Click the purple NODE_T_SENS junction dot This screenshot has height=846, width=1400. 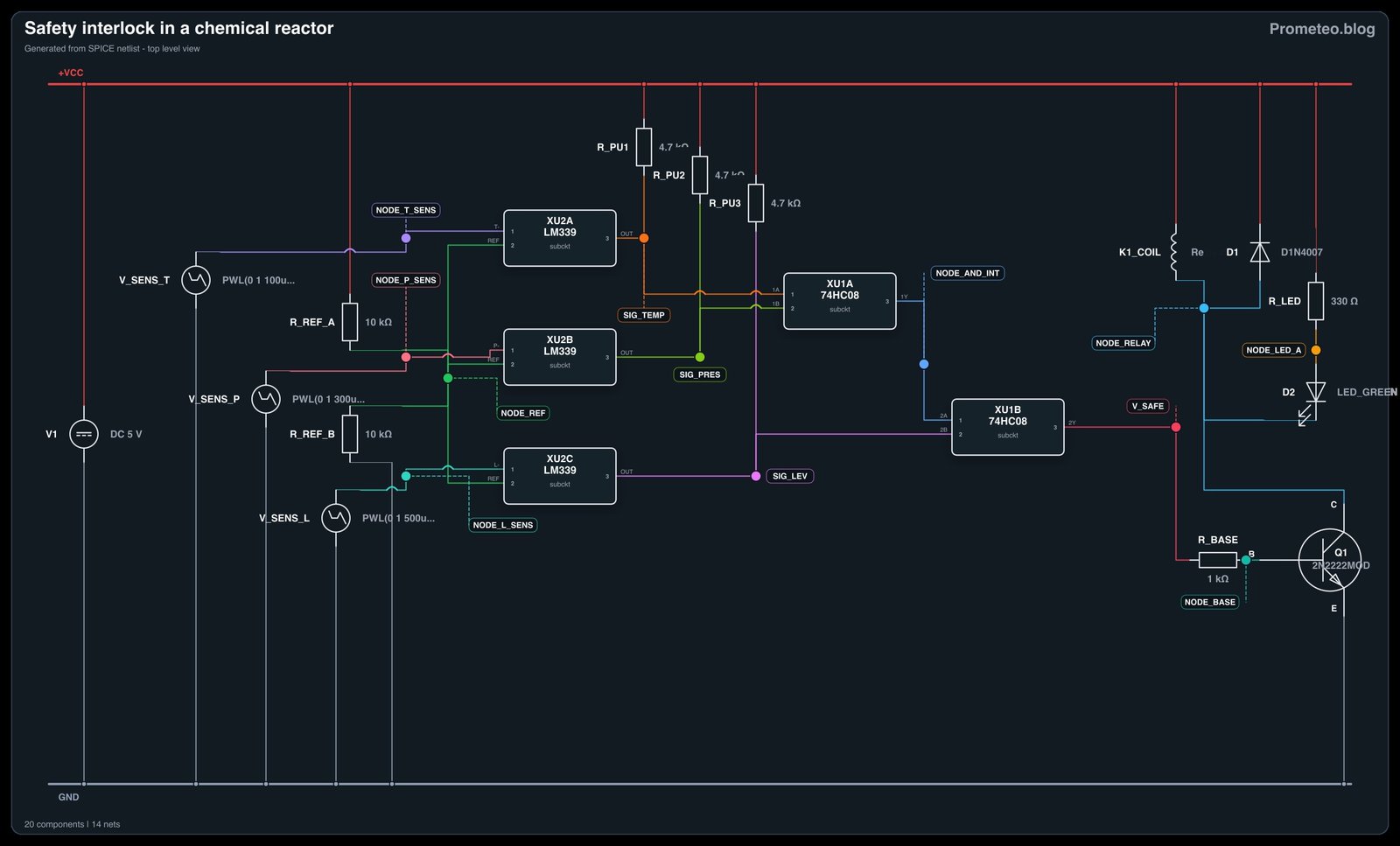point(406,238)
